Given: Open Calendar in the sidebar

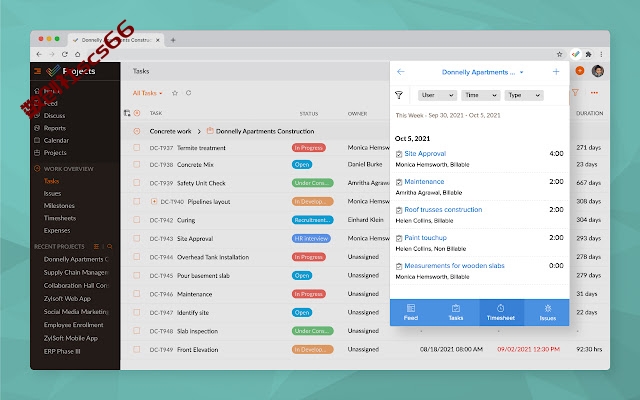Looking at the screenshot, I should click(56, 140).
